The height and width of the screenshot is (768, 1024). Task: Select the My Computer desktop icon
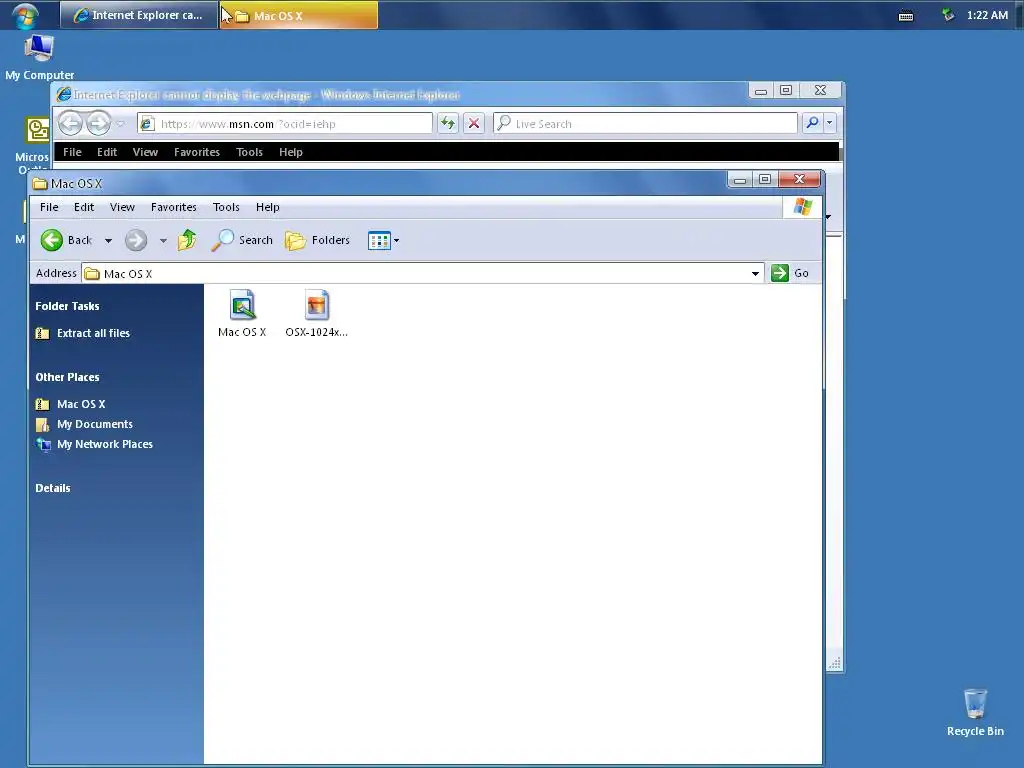[x=39, y=57]
